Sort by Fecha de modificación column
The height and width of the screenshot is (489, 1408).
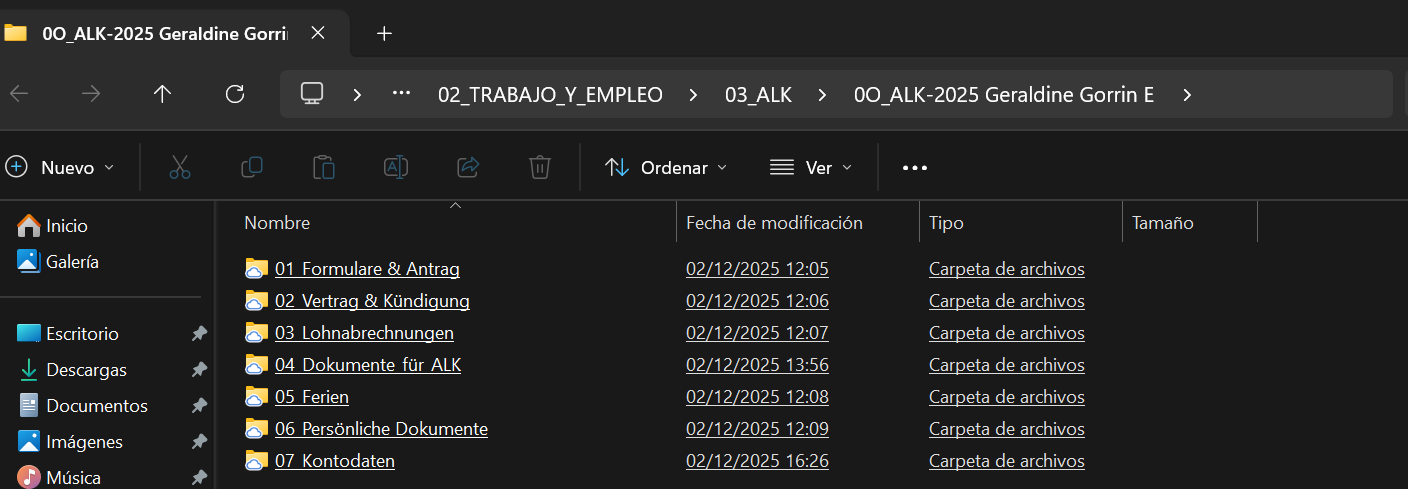coord(774,223)
